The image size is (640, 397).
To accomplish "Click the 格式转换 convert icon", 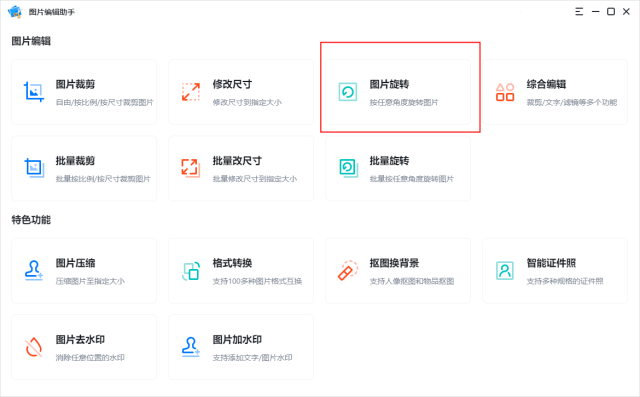I will (x=191, y=271).
